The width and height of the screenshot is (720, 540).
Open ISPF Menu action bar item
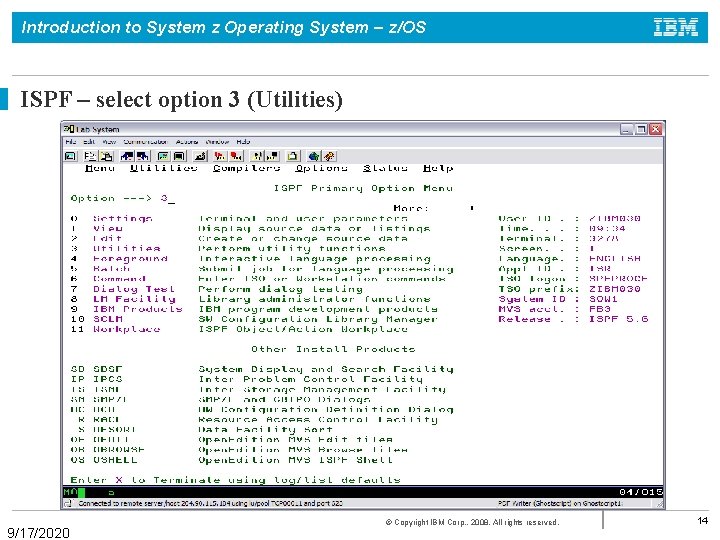(100, 169)
